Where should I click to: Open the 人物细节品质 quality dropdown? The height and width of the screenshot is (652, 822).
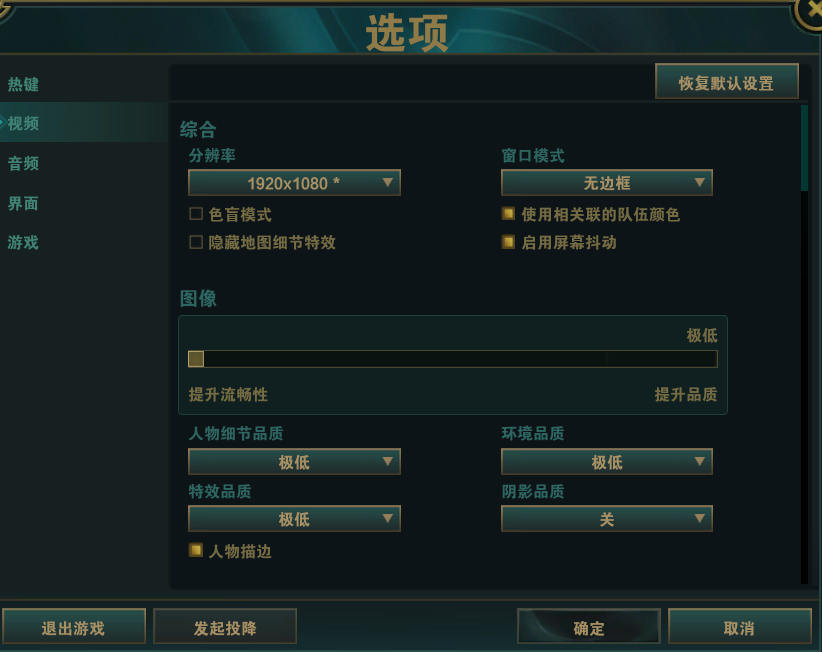[x=294, y=462]
